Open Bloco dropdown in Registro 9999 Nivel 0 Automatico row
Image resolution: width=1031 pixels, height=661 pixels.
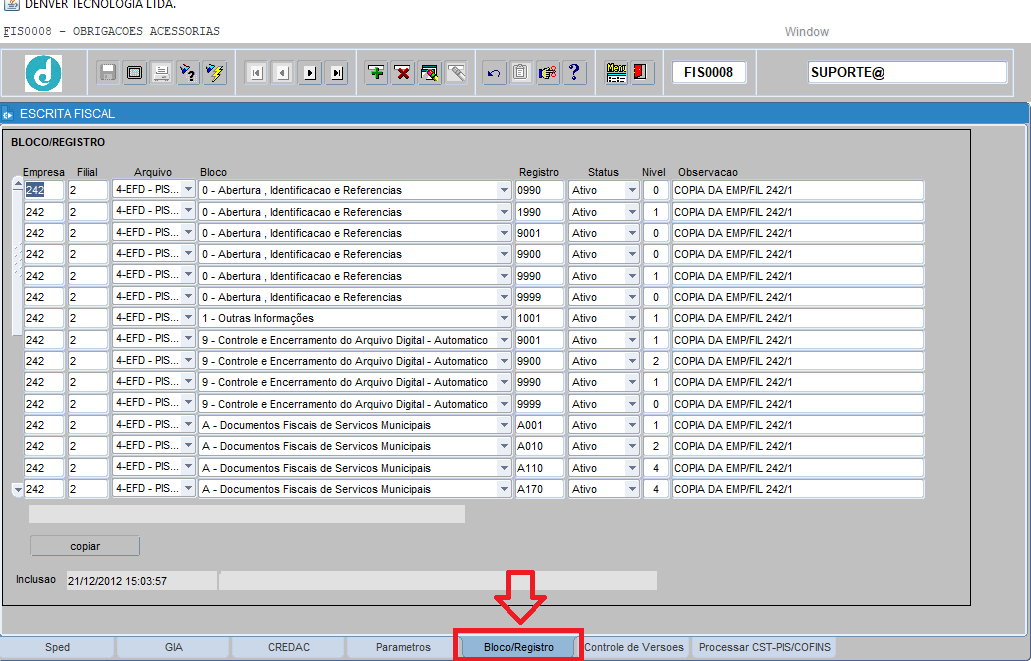point(504,404)
